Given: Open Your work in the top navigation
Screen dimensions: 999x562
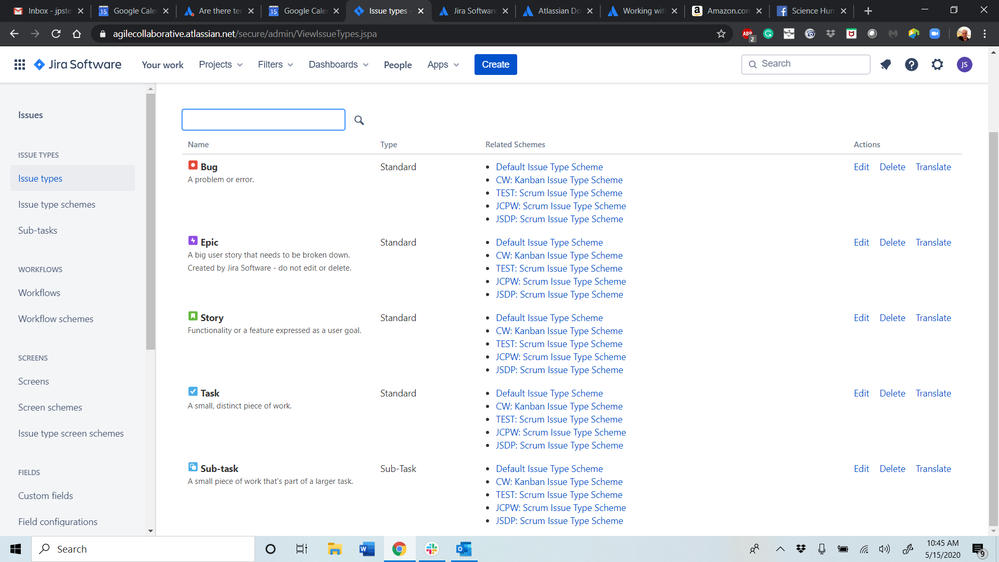Looking at the screenshot, I should pyautogui.click(x=162, y=64).
